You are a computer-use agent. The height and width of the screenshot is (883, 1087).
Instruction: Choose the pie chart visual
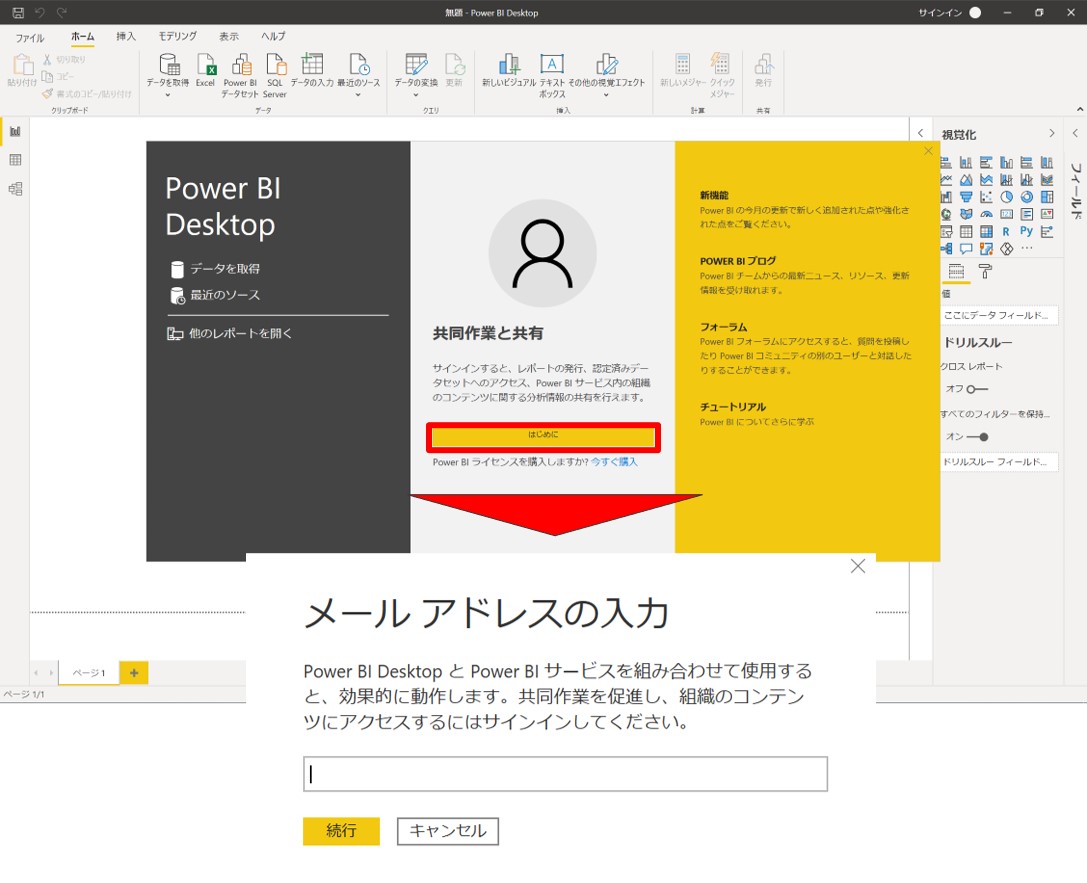click(x=1006, y=197)
